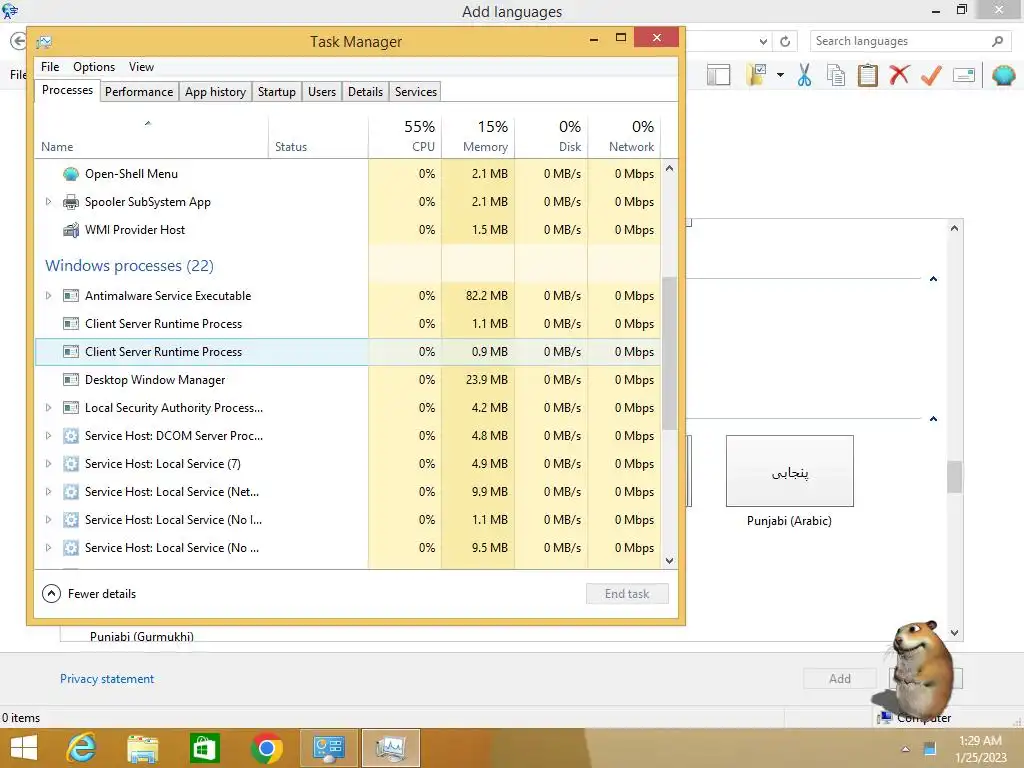Click the red X delete icon
The image size is (1024, 768).
[x=899, y=75]
